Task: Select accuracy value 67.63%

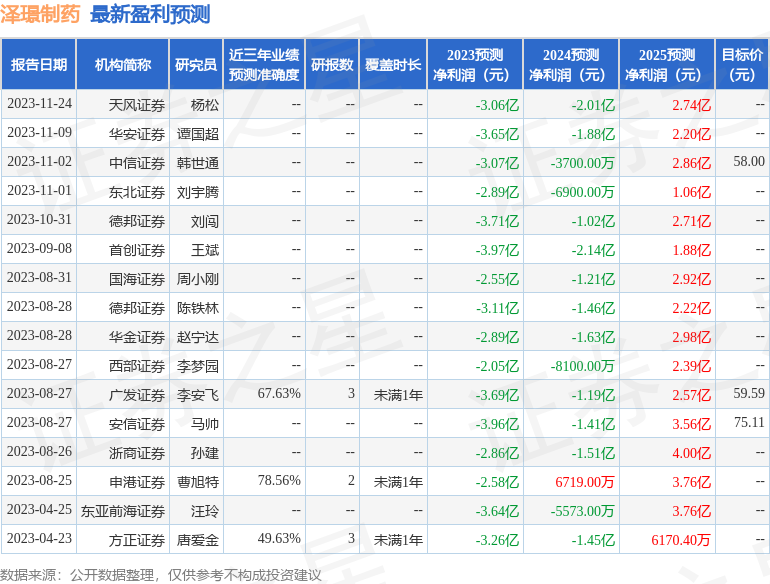Action: [x=279, y=393]
